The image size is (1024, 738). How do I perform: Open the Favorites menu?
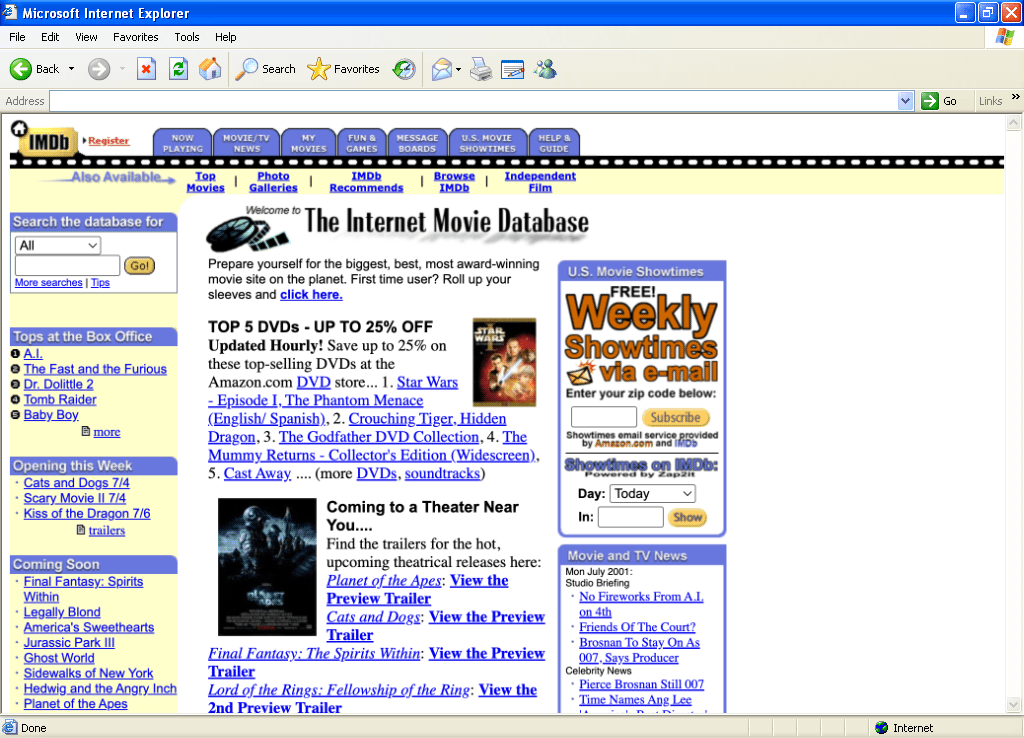pos(135,37)
